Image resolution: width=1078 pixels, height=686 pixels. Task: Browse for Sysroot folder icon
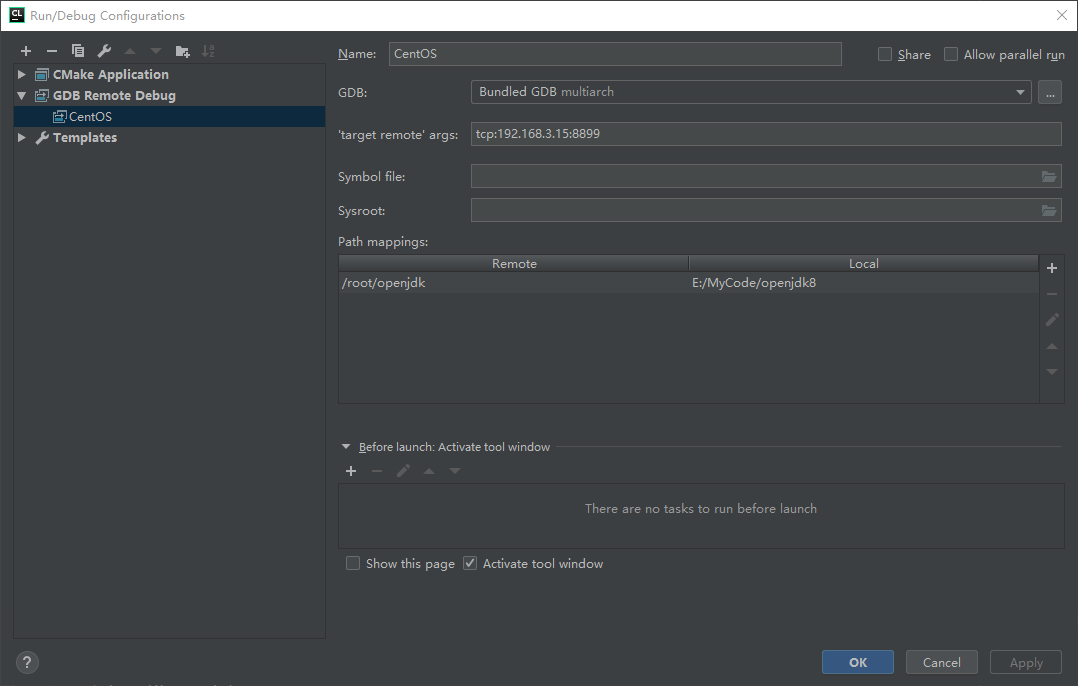point(1048,211)
